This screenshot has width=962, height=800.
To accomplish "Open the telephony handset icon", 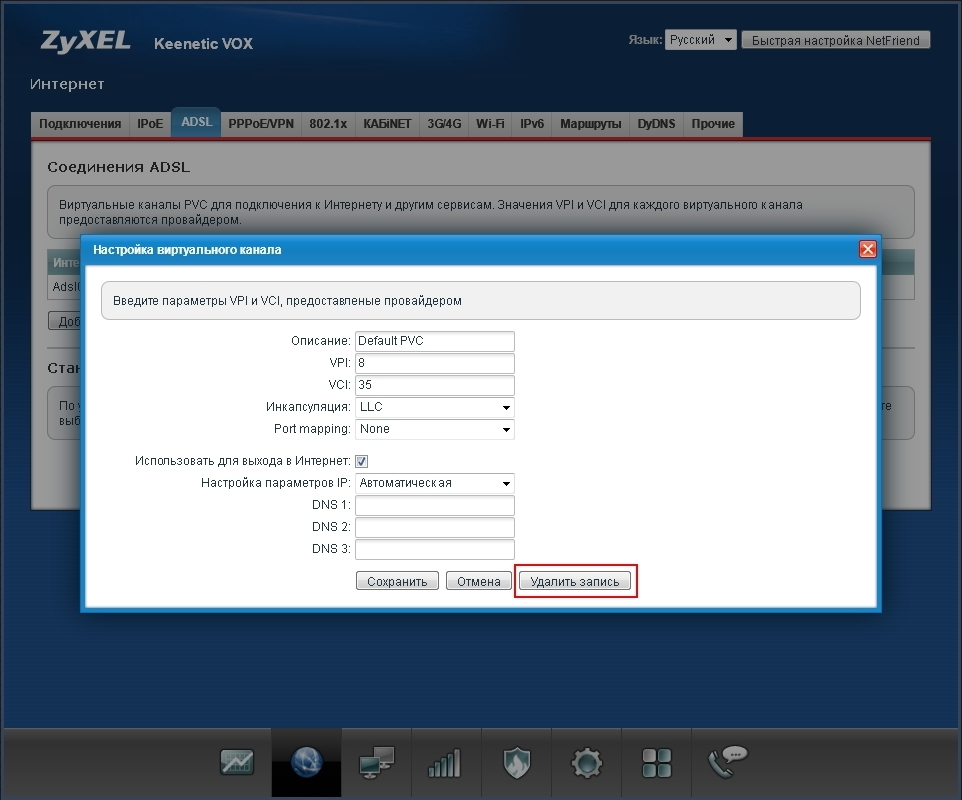I will [x=727, y=763].
